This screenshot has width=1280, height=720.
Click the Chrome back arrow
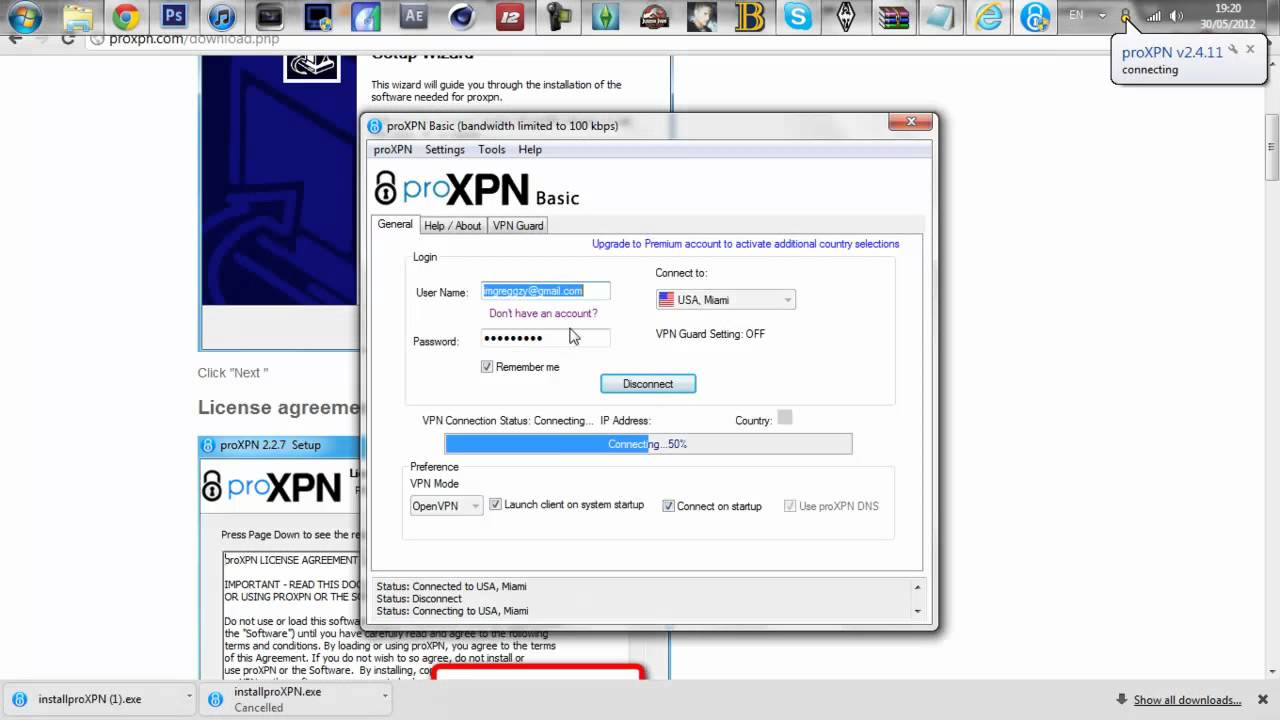[x=14, y=39]
